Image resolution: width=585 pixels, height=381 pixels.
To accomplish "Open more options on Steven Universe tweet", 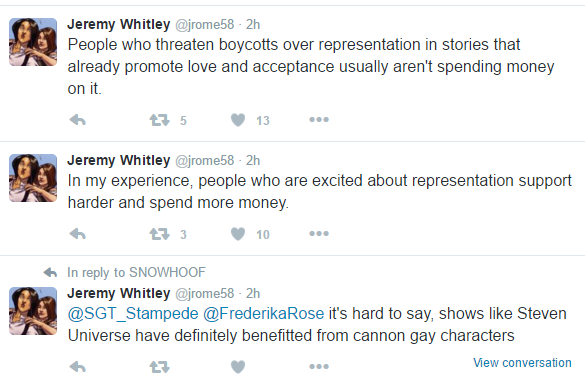I will click(x=319, y=366).
